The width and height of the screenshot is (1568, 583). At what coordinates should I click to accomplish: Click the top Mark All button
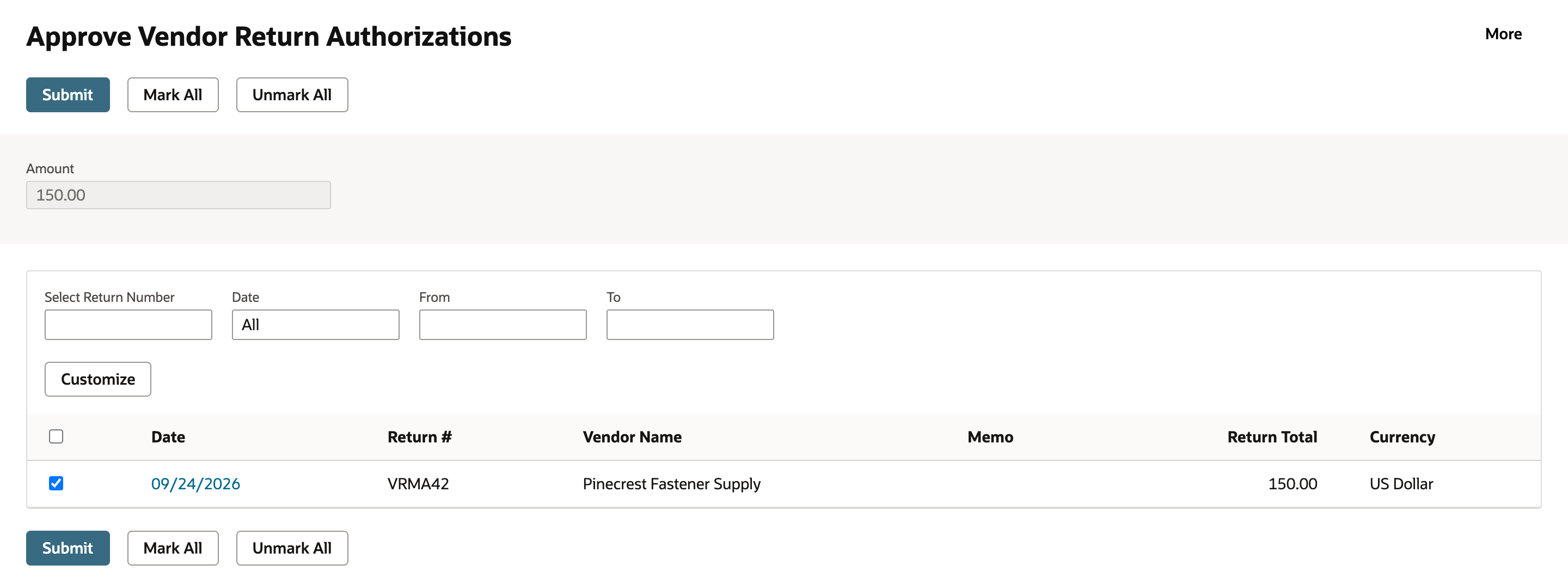click(x=173, y=94)
